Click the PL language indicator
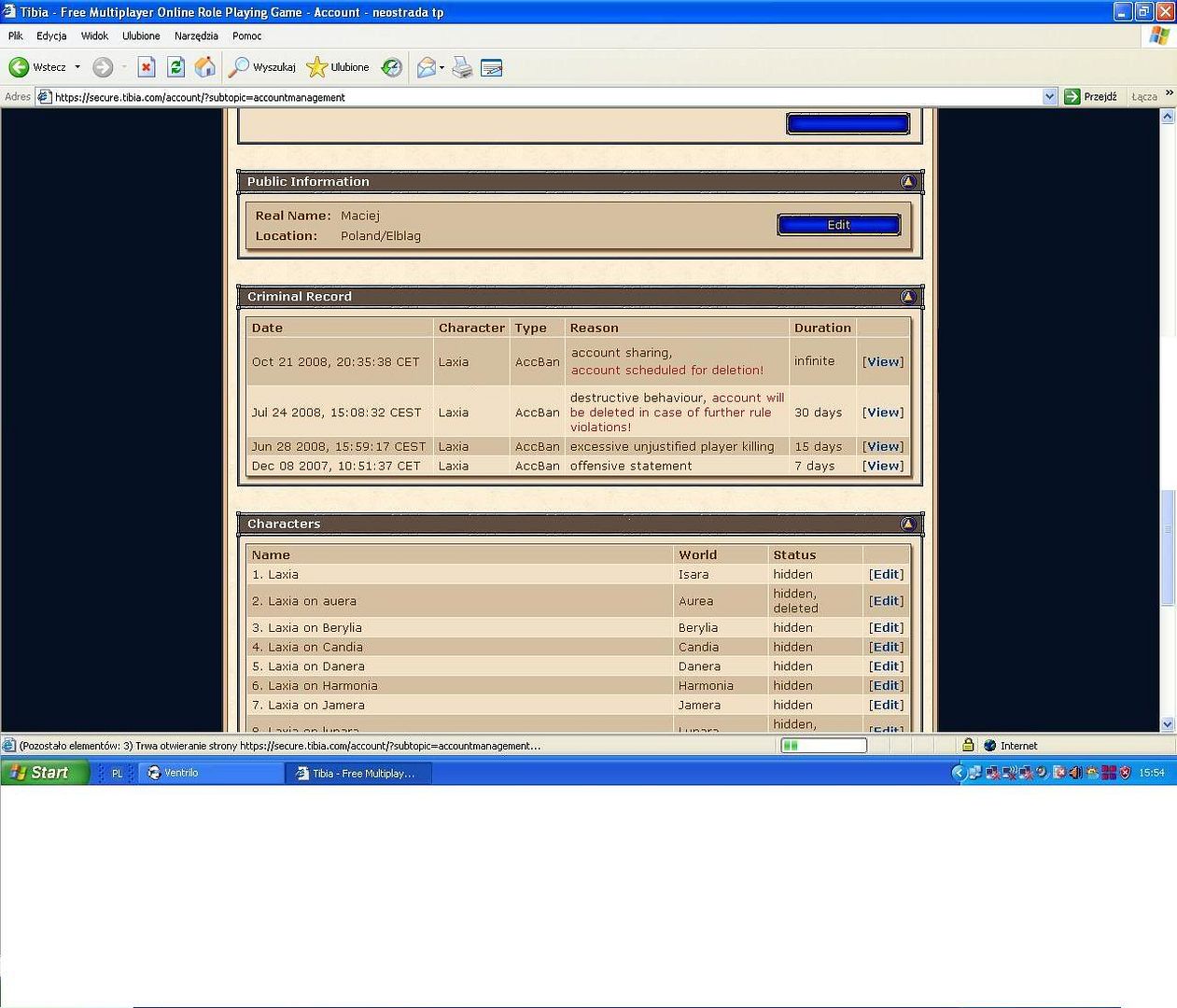The height and width of the screenshot is (1008, 1177). pos(117,774)
